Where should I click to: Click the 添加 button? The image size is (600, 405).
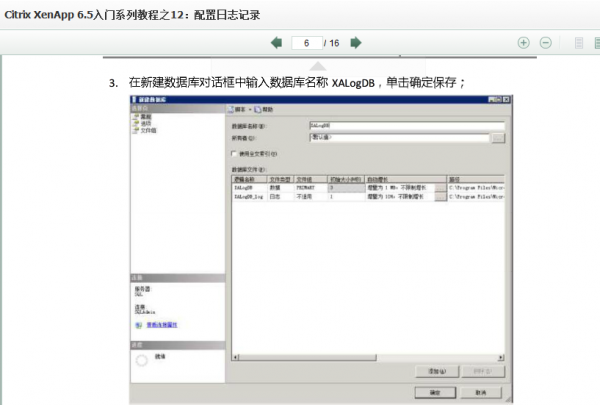click(437, 371)
